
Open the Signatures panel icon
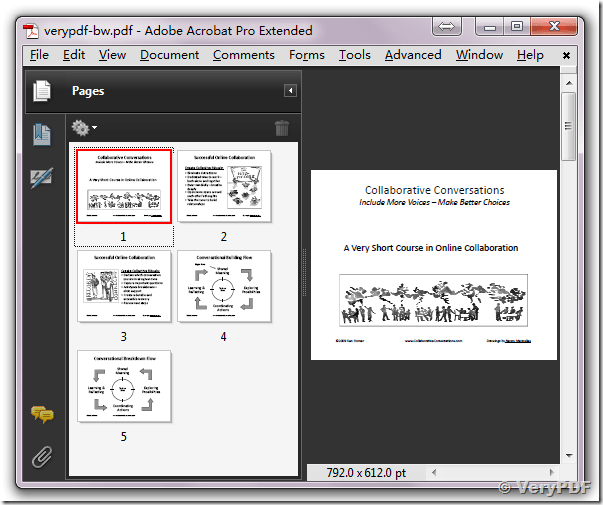pos(42,178)
